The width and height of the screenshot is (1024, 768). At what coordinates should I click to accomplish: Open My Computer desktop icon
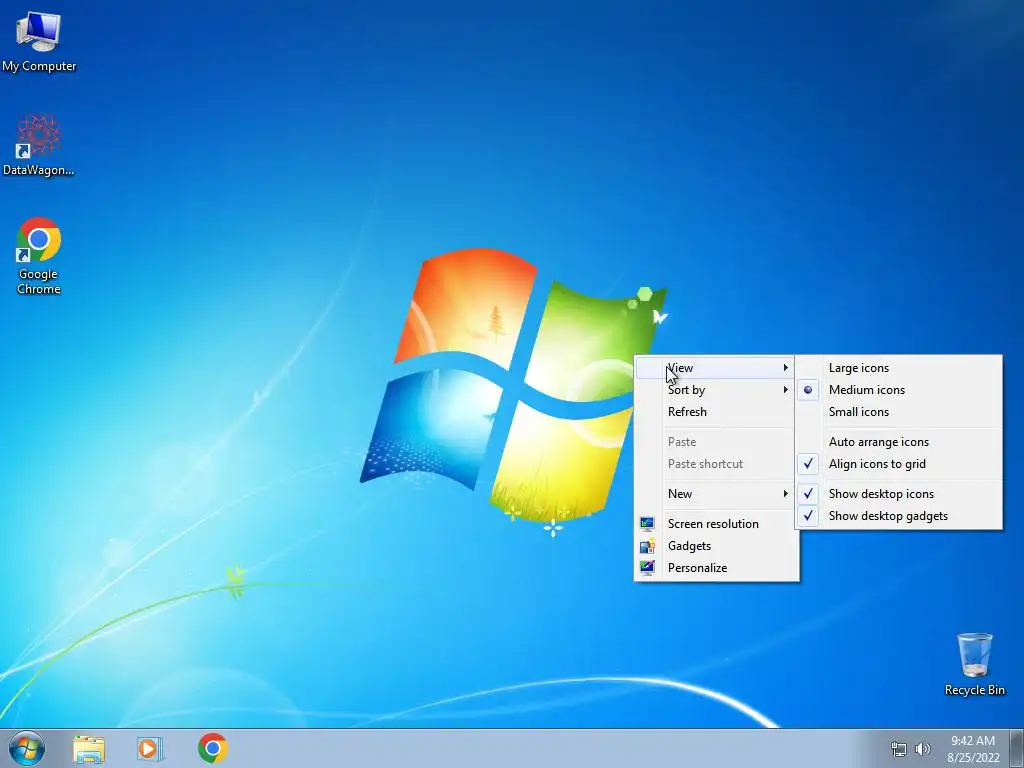pos(39,42)
